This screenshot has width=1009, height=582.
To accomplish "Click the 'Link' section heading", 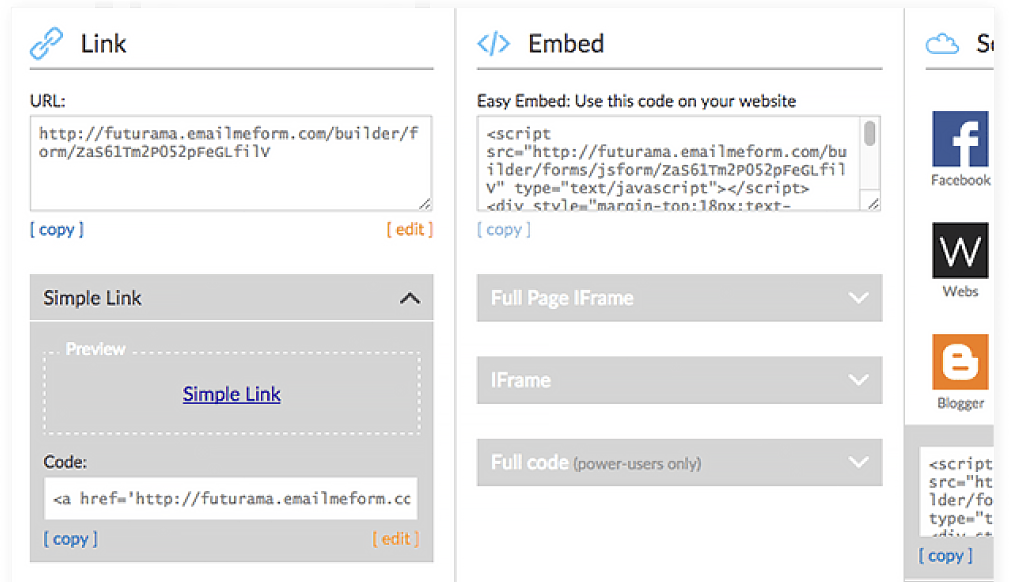I will [103, 44].
